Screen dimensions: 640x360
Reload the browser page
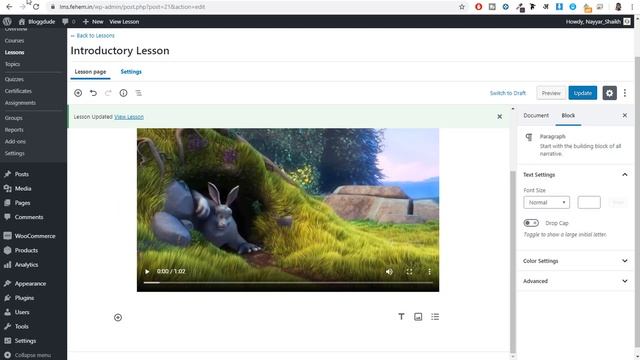point(36,7)
